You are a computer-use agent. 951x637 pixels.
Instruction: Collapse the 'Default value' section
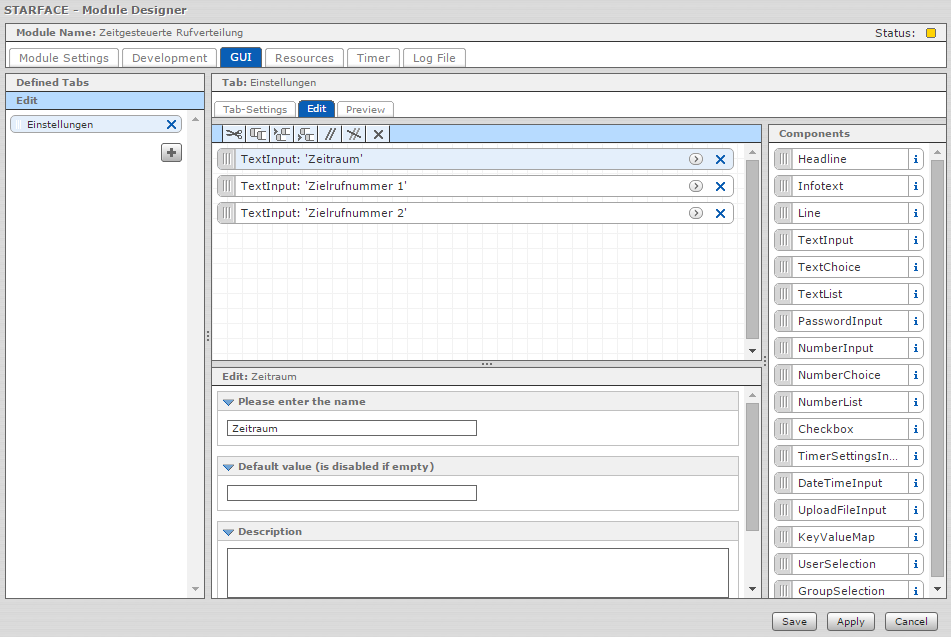coord(228,467)
